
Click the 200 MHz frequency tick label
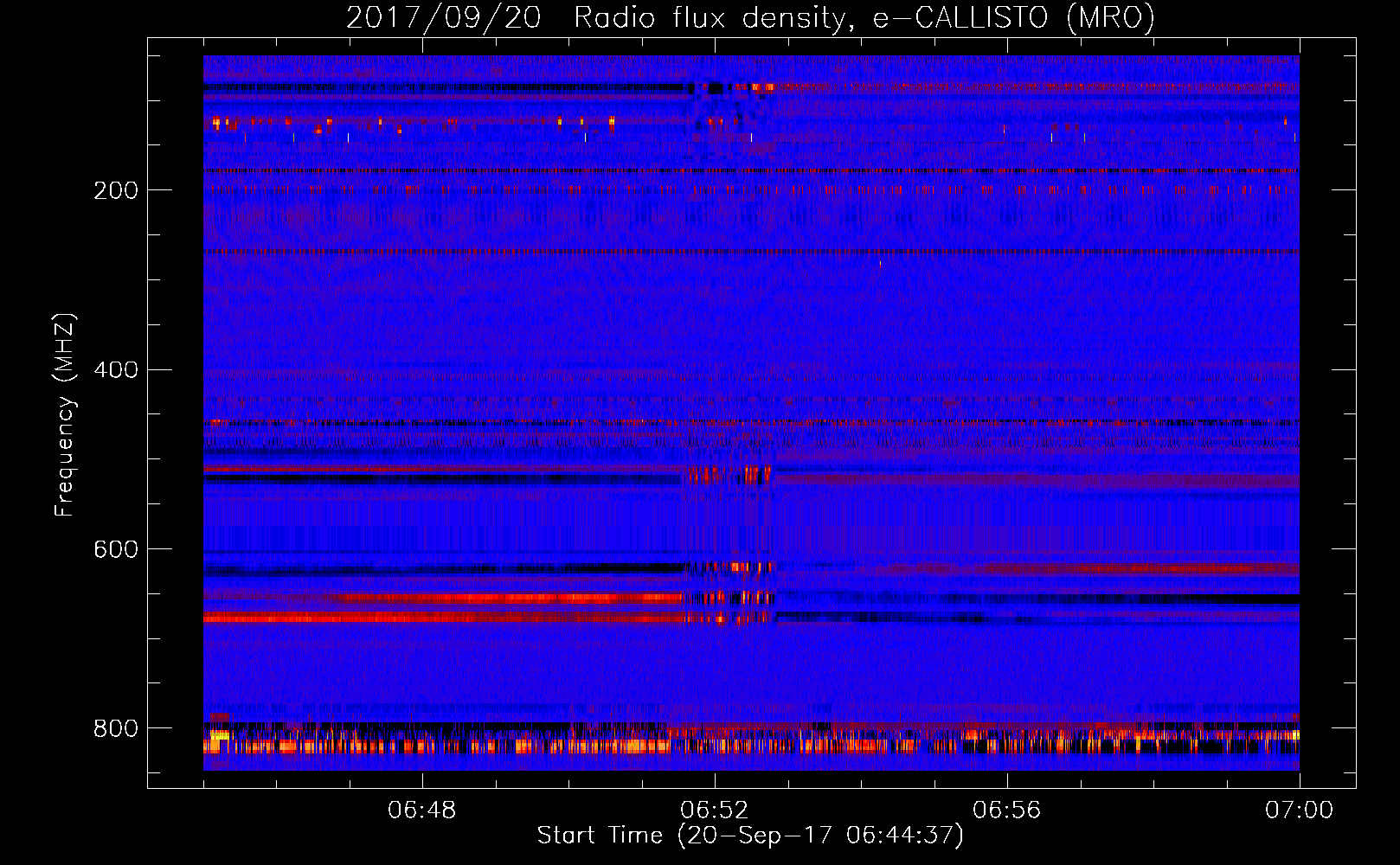pos(116,190)
